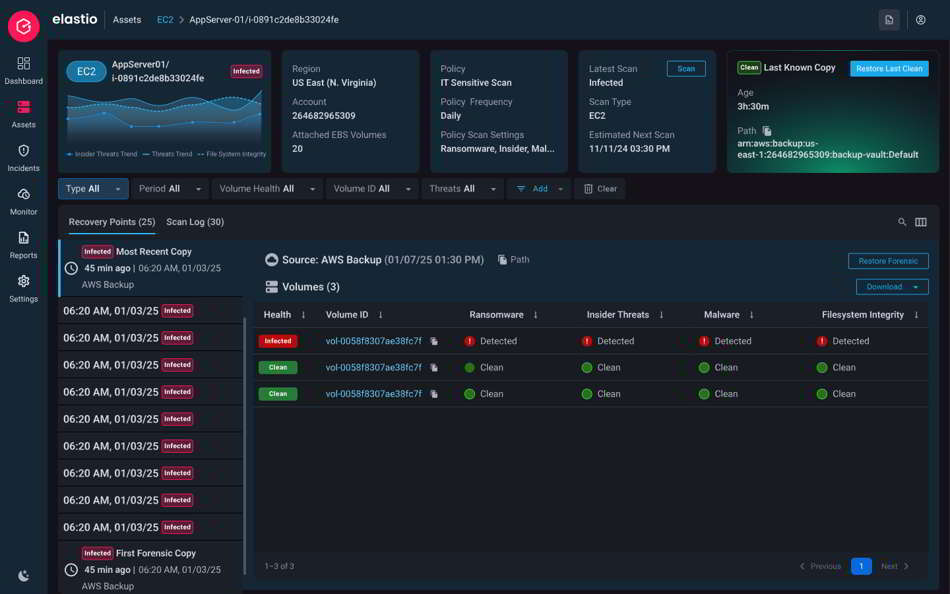
Task: Click '1-3 of 3' pagination text
Action: (x=279, y=566)
